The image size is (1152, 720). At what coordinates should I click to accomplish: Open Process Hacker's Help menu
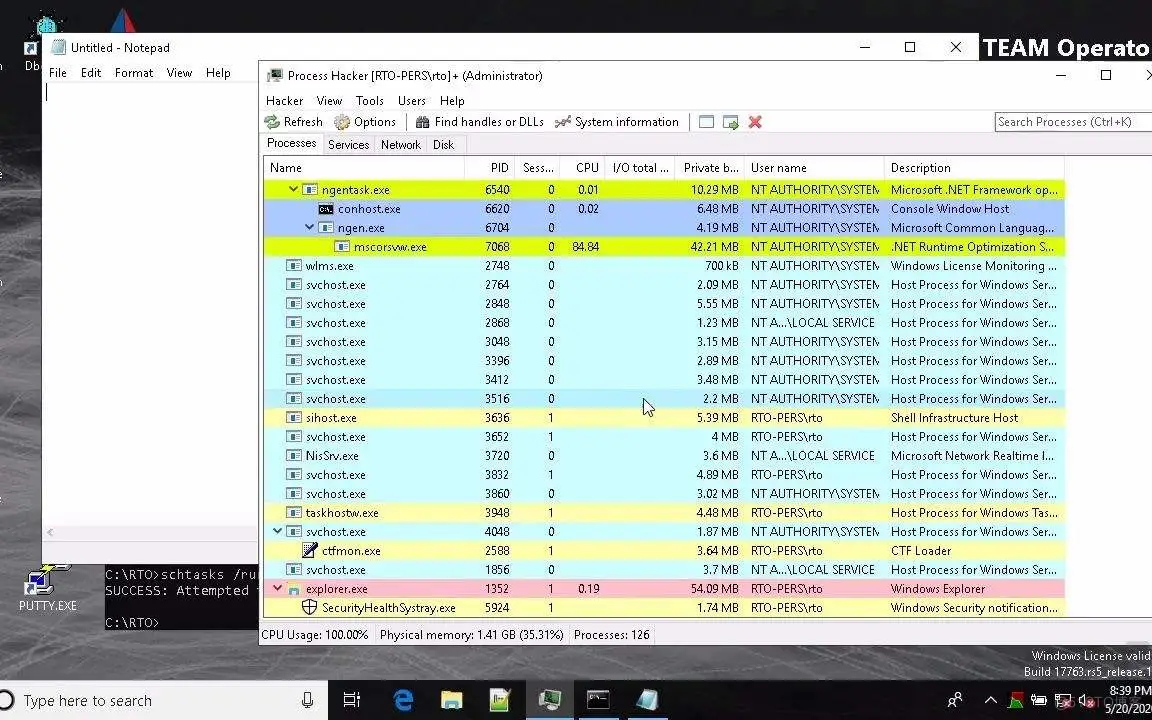pyautogui.click(x=452, y=101)
